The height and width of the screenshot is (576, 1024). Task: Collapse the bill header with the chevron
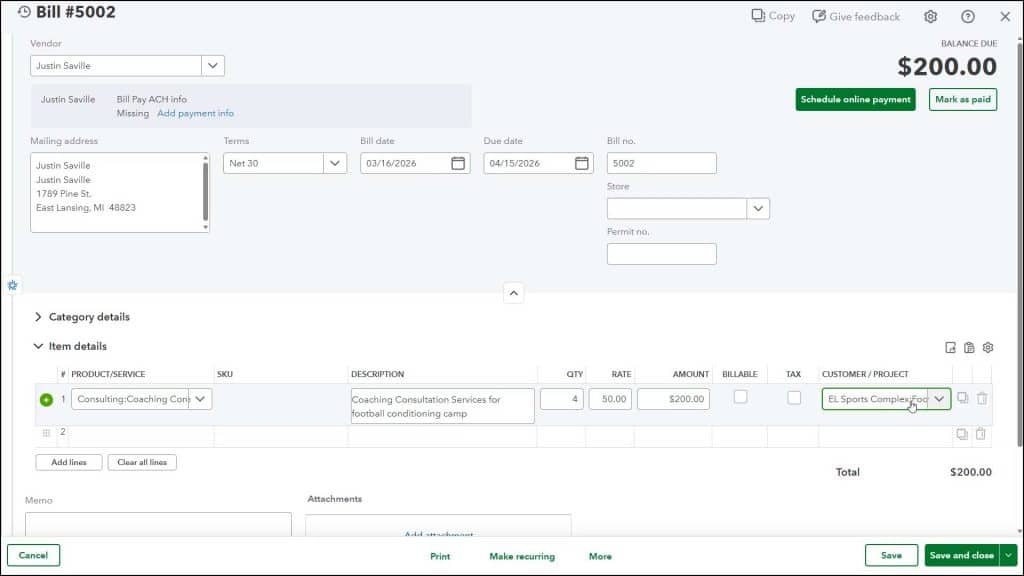[x=513, y=292]
